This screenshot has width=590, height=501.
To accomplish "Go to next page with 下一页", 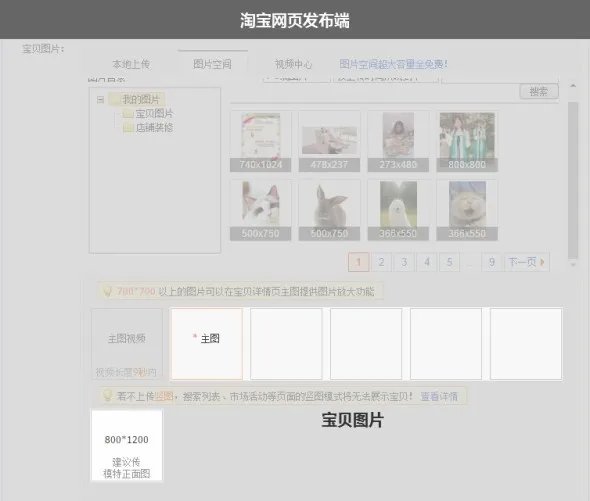I will (x=526, y=262).
